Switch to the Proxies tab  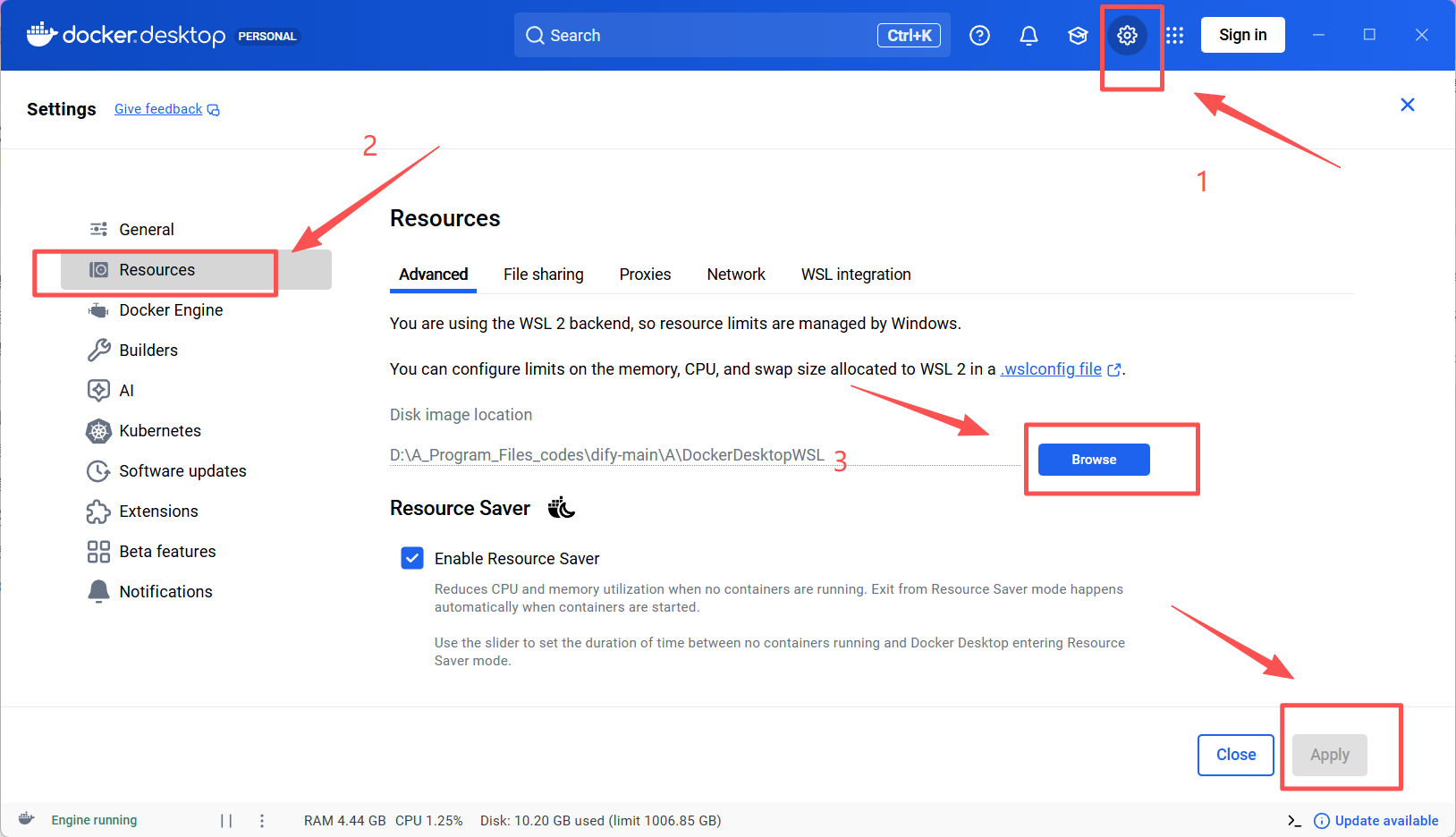[x=645, y=275]
